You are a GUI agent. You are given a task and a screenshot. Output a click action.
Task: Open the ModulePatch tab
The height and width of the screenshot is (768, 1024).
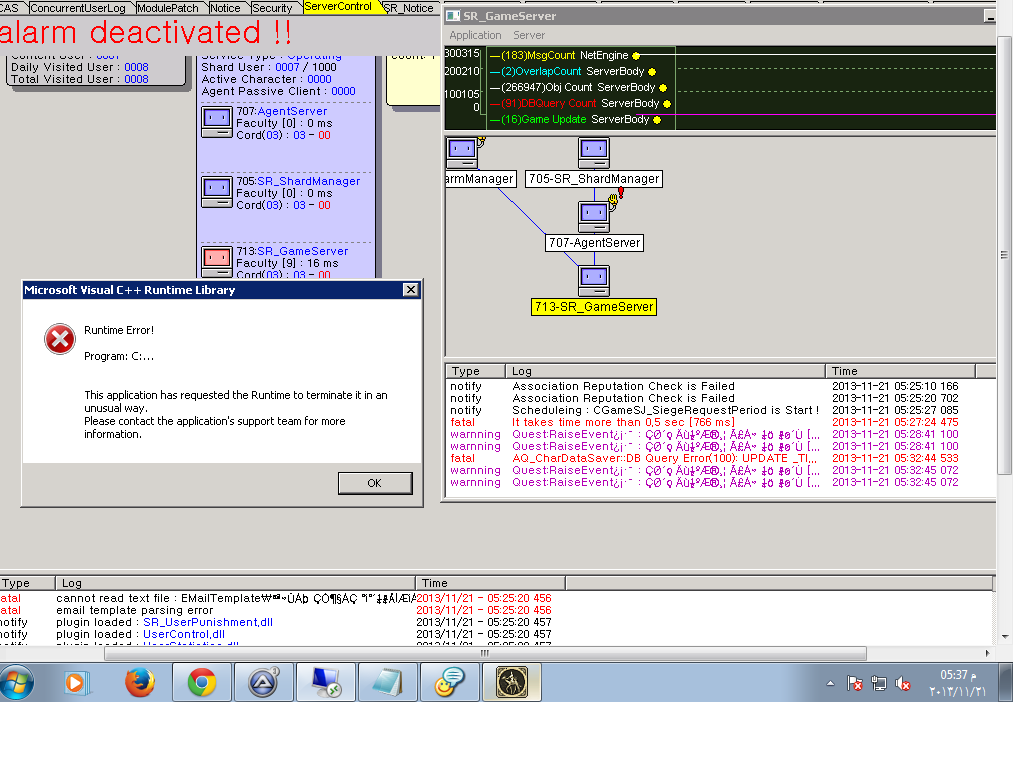pos(168,8)
